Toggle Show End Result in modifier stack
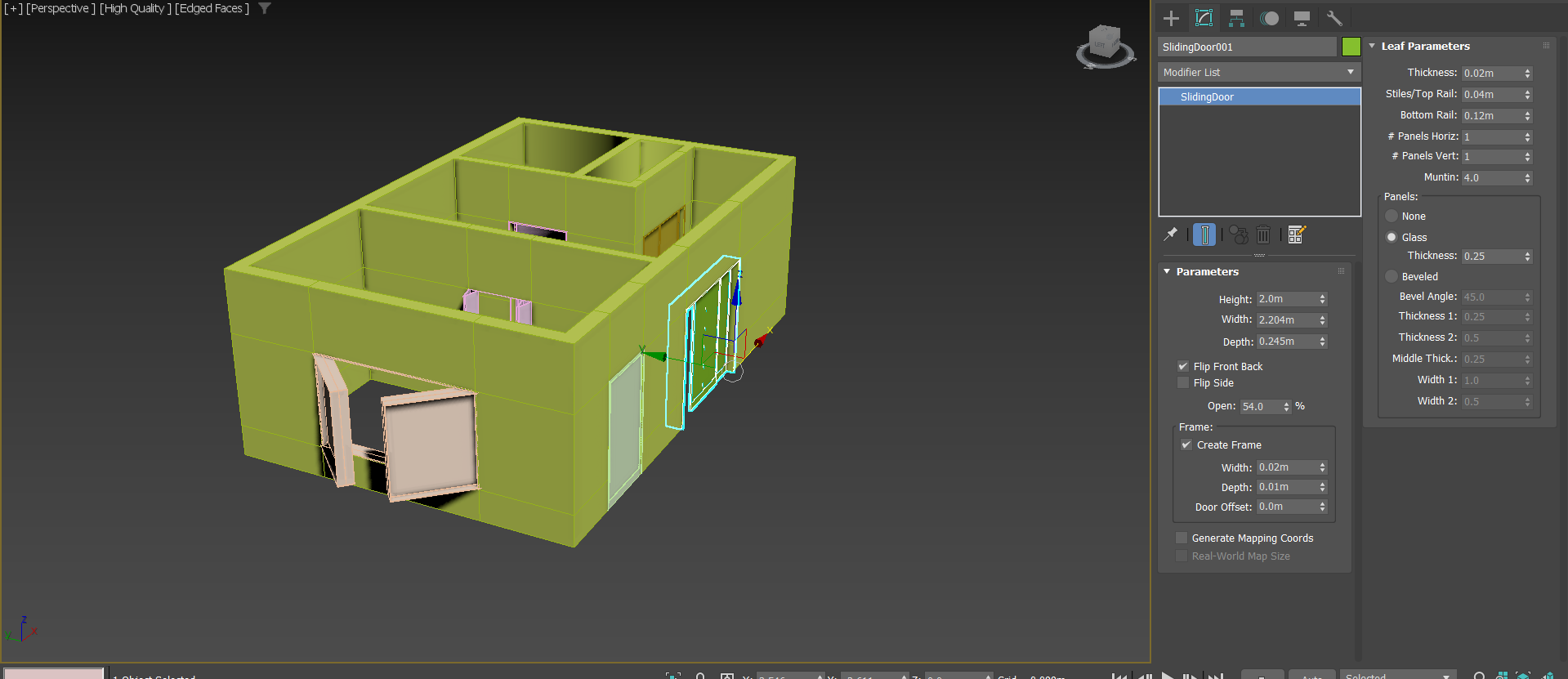 tap(1204, 235)
